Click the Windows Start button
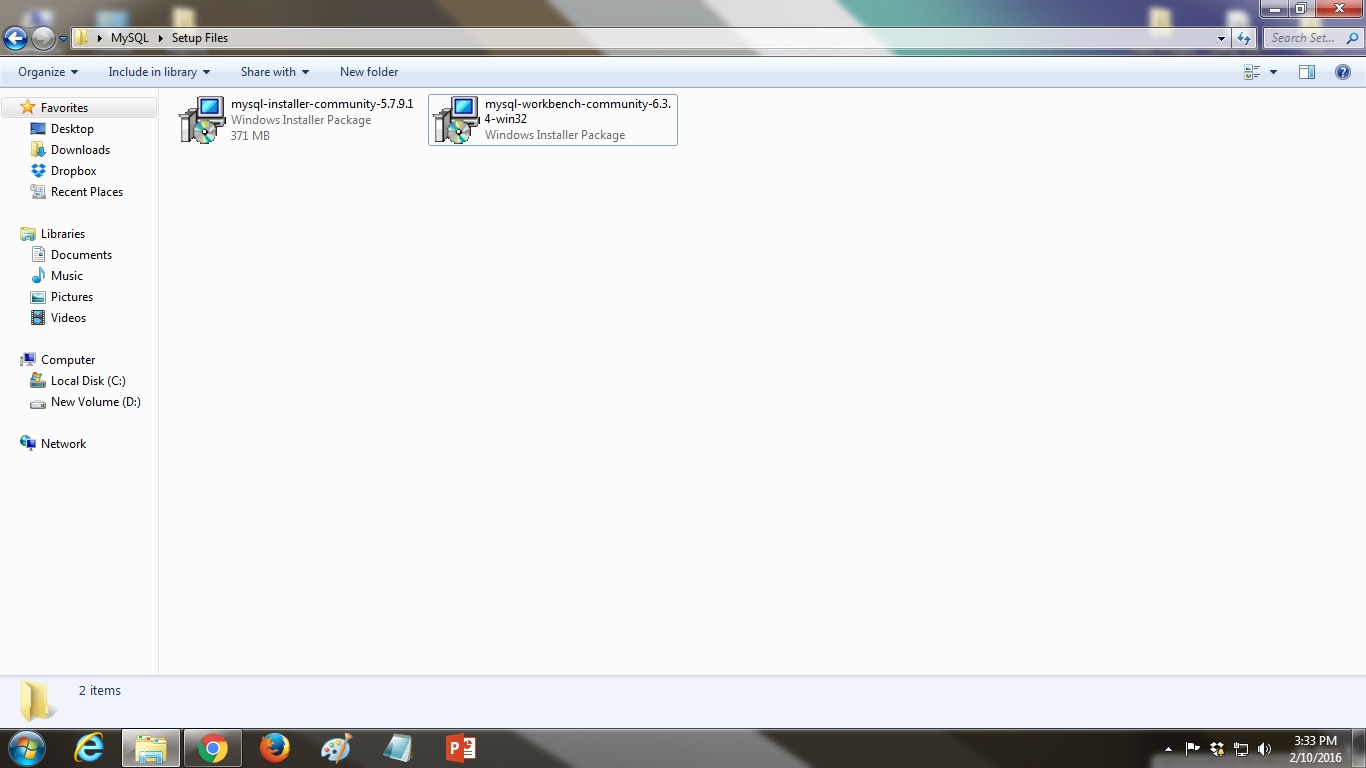 click(27, 748)
